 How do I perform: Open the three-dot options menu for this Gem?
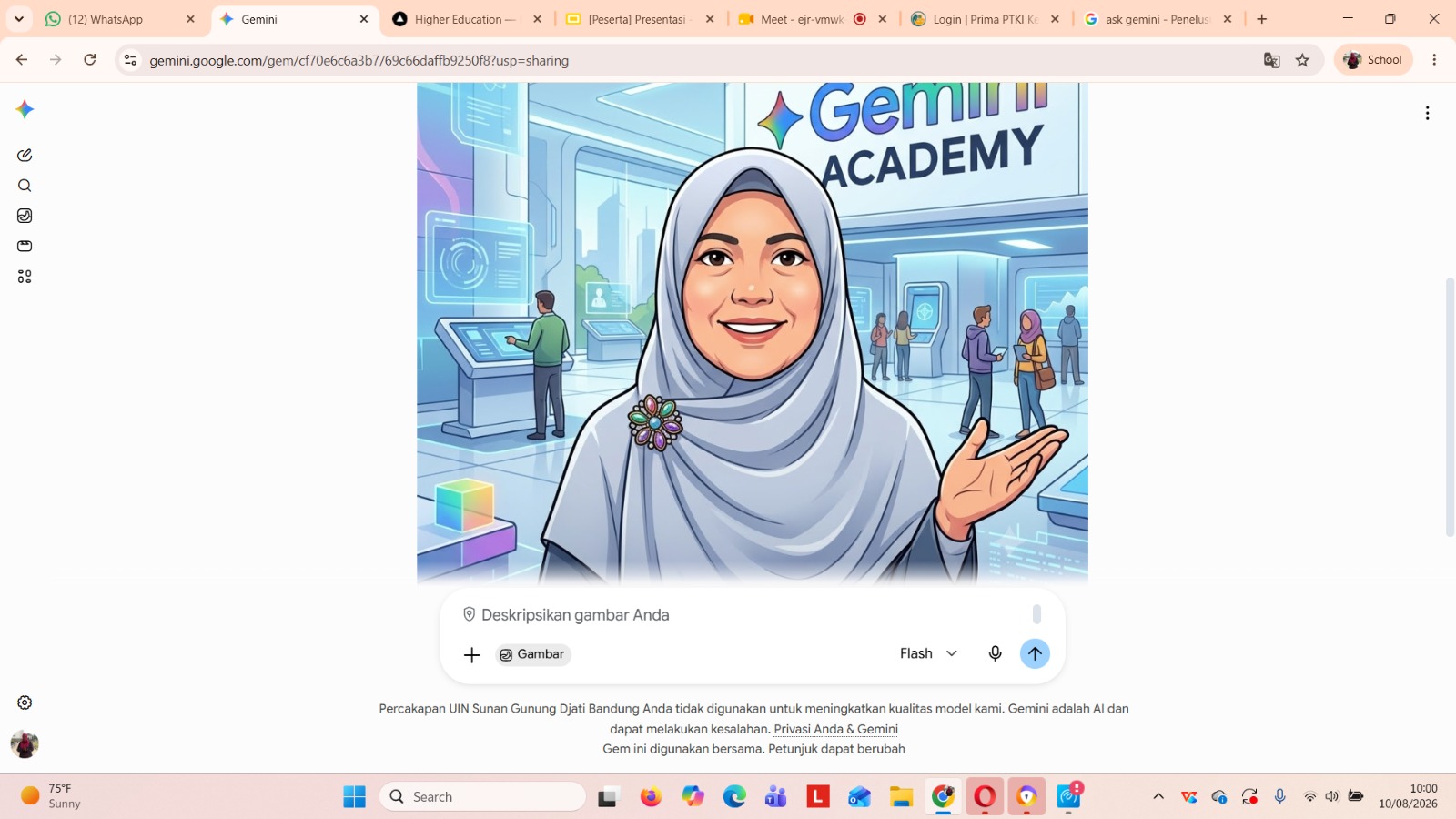click(x=1427, y=113)
